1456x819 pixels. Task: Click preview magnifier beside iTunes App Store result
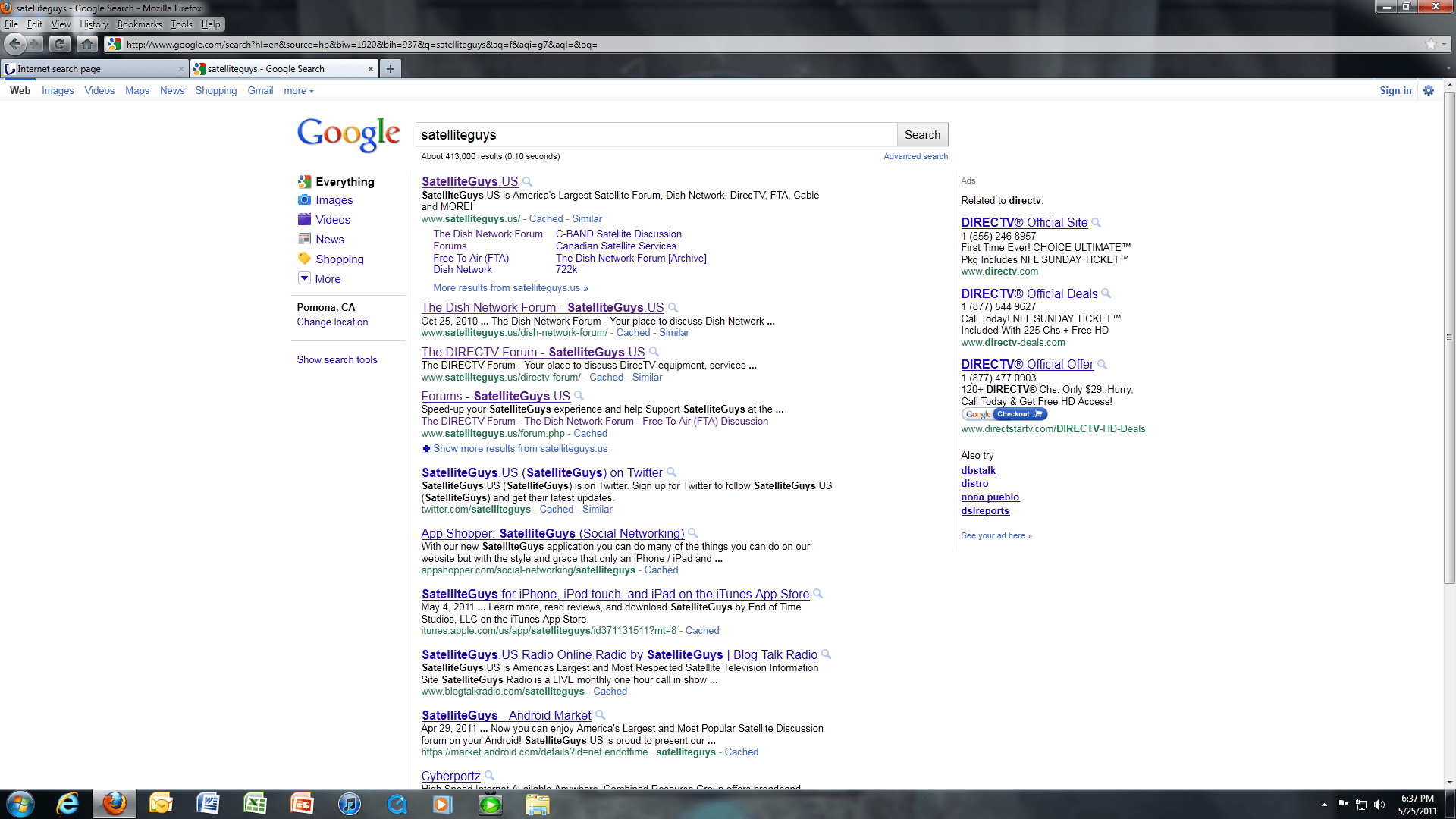(818, 594)
